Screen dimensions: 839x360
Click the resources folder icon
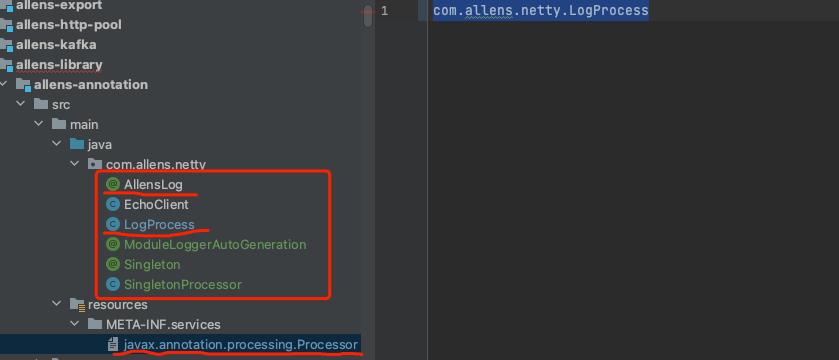pyautogui.click(x=78, y=305)
